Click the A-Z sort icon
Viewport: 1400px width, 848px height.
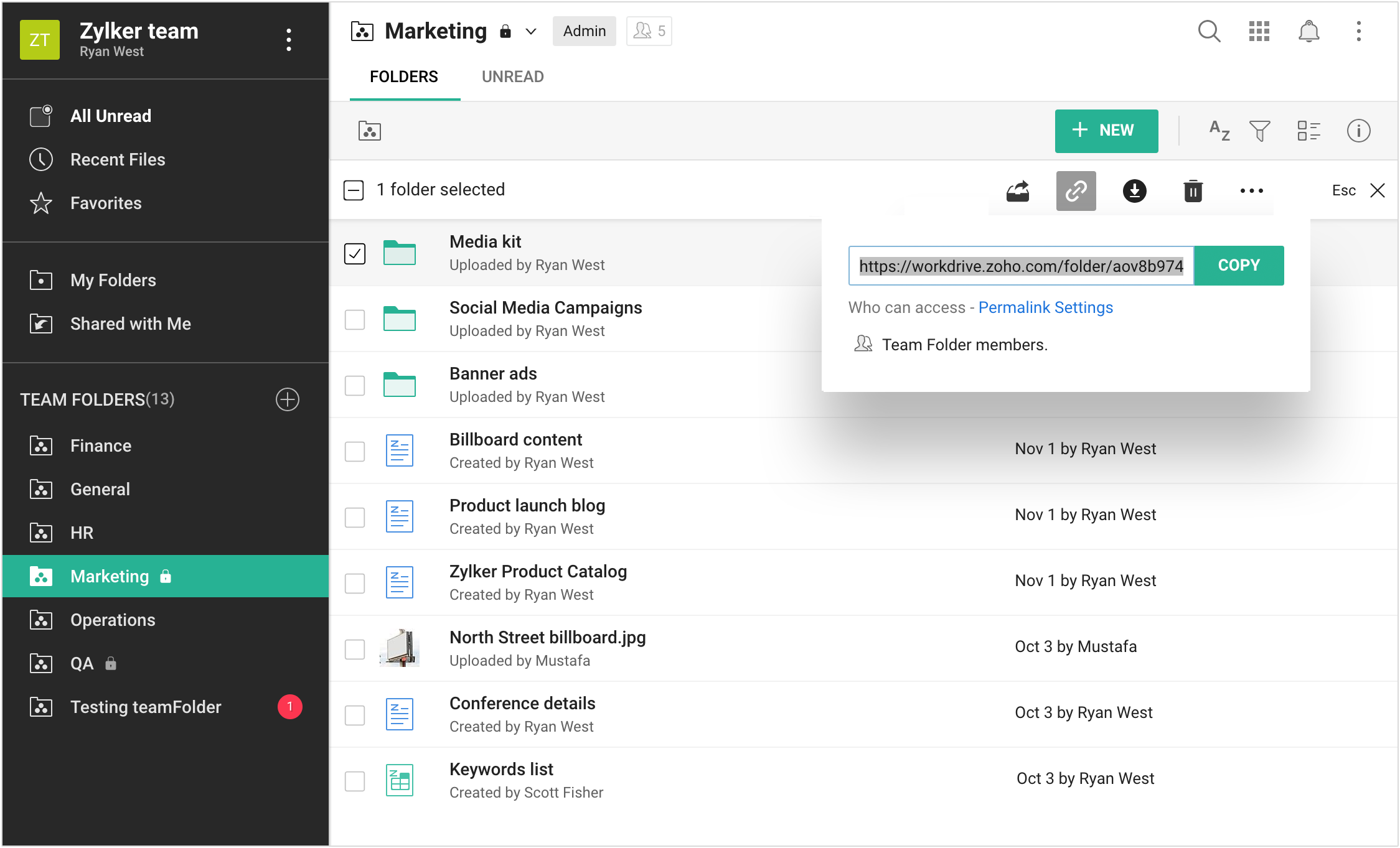[1219, 131]
